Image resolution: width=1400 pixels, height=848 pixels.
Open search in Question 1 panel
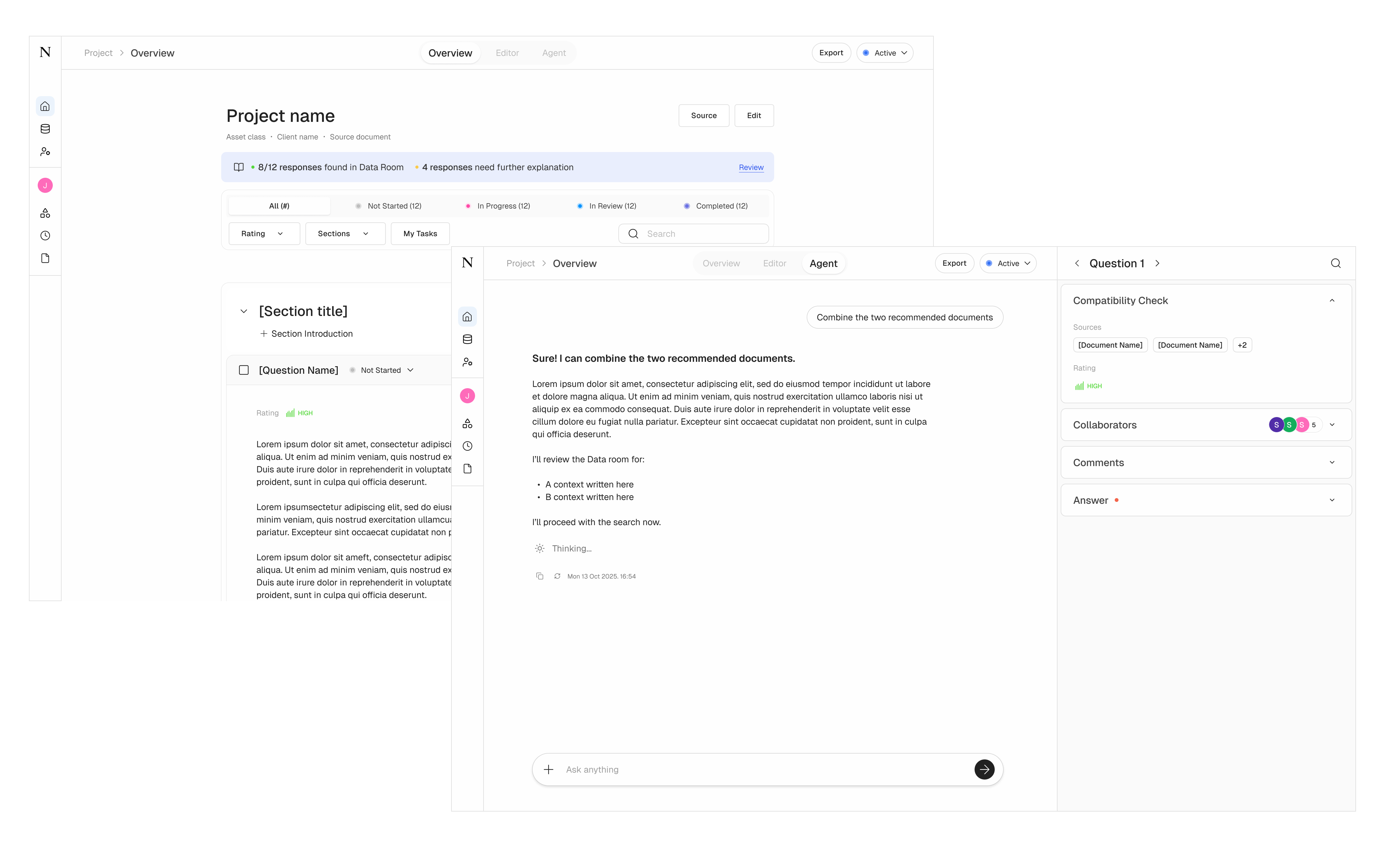coord(1335,263)
